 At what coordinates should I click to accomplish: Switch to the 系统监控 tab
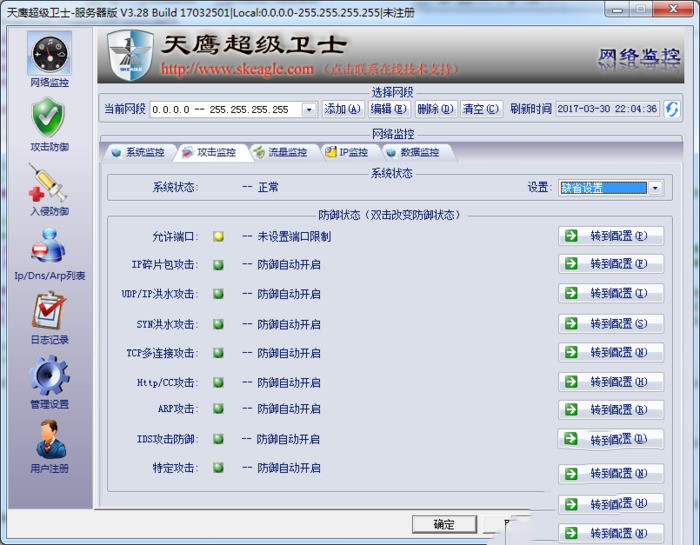pos(139,153)
